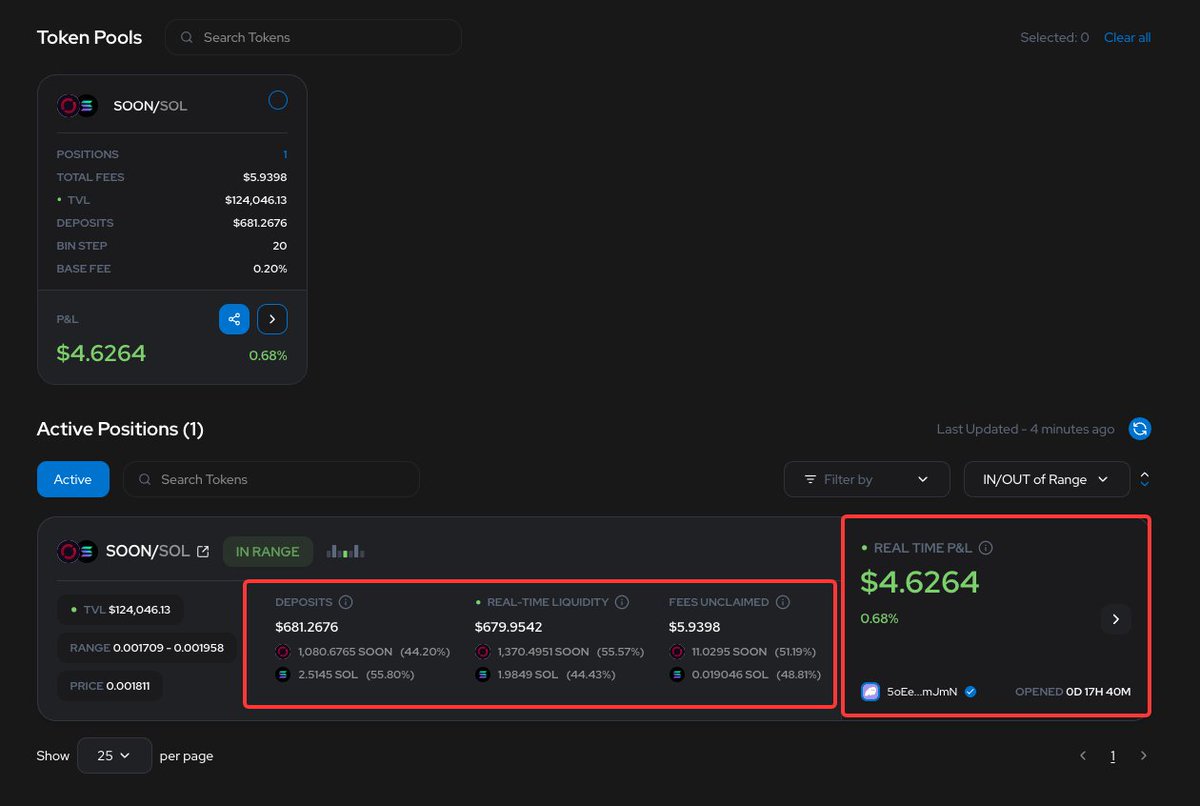Open position details arrow in P&L panel
This screenshot has width=1200, height=806.
[x=1116, y=619]
